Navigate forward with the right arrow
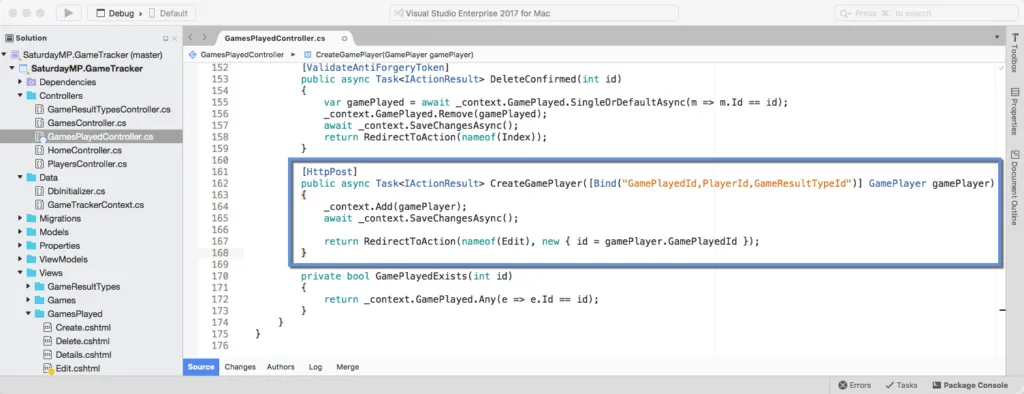The width and height of the screenshot is (1024, 394). point(204,38)
